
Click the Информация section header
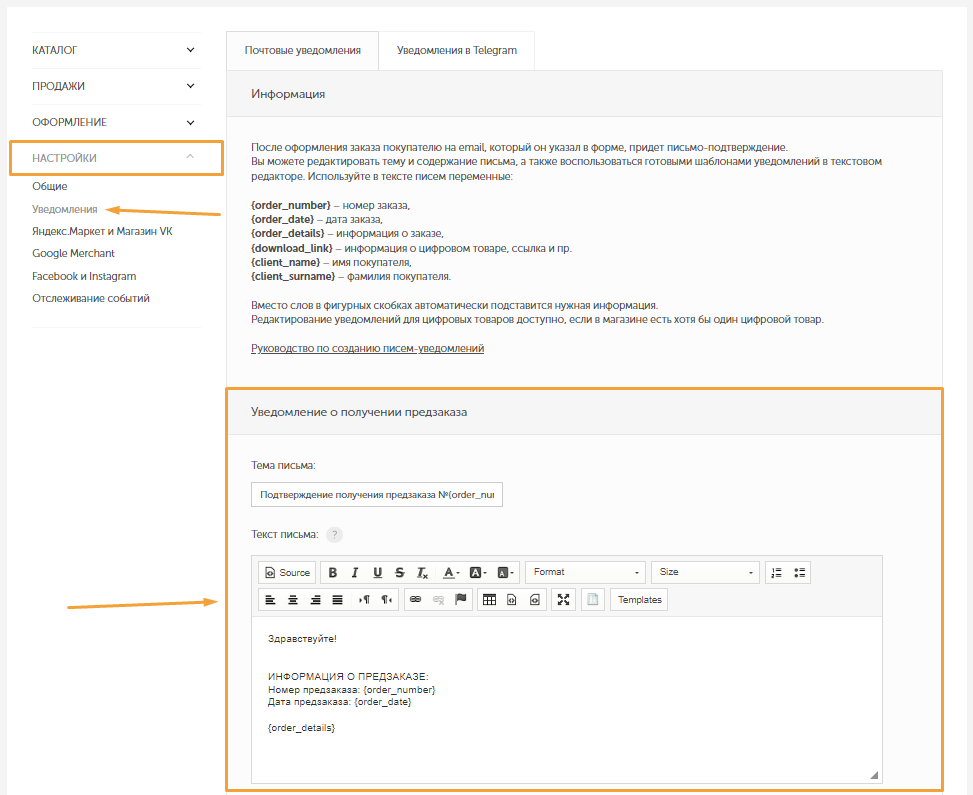pos(584,94)
